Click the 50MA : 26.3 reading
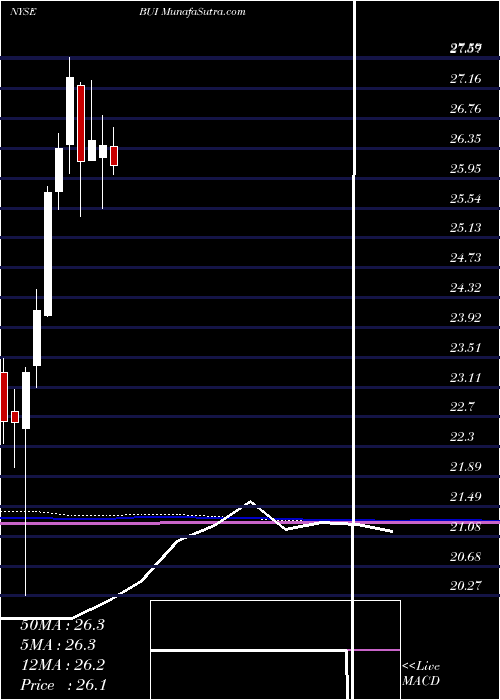Image resolution: width=500 pixels, height=700 pixels. pos(62,625)
